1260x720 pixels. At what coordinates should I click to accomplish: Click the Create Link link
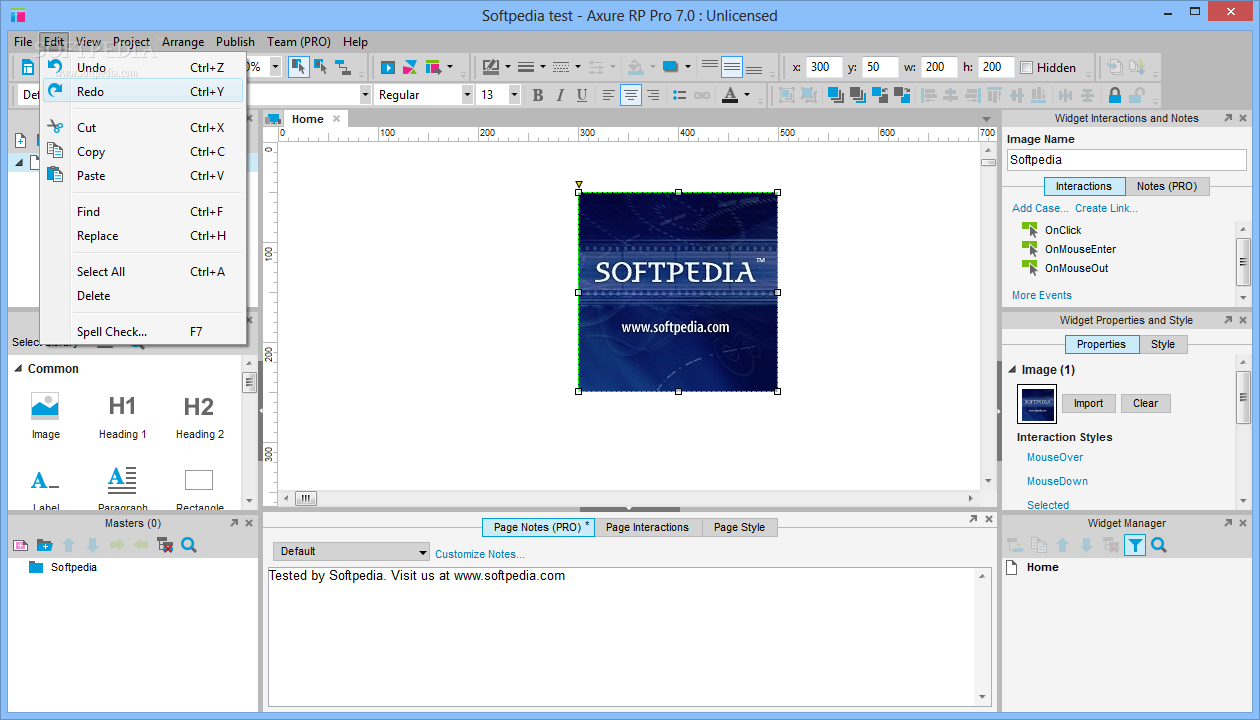[x=1106, y=208]
